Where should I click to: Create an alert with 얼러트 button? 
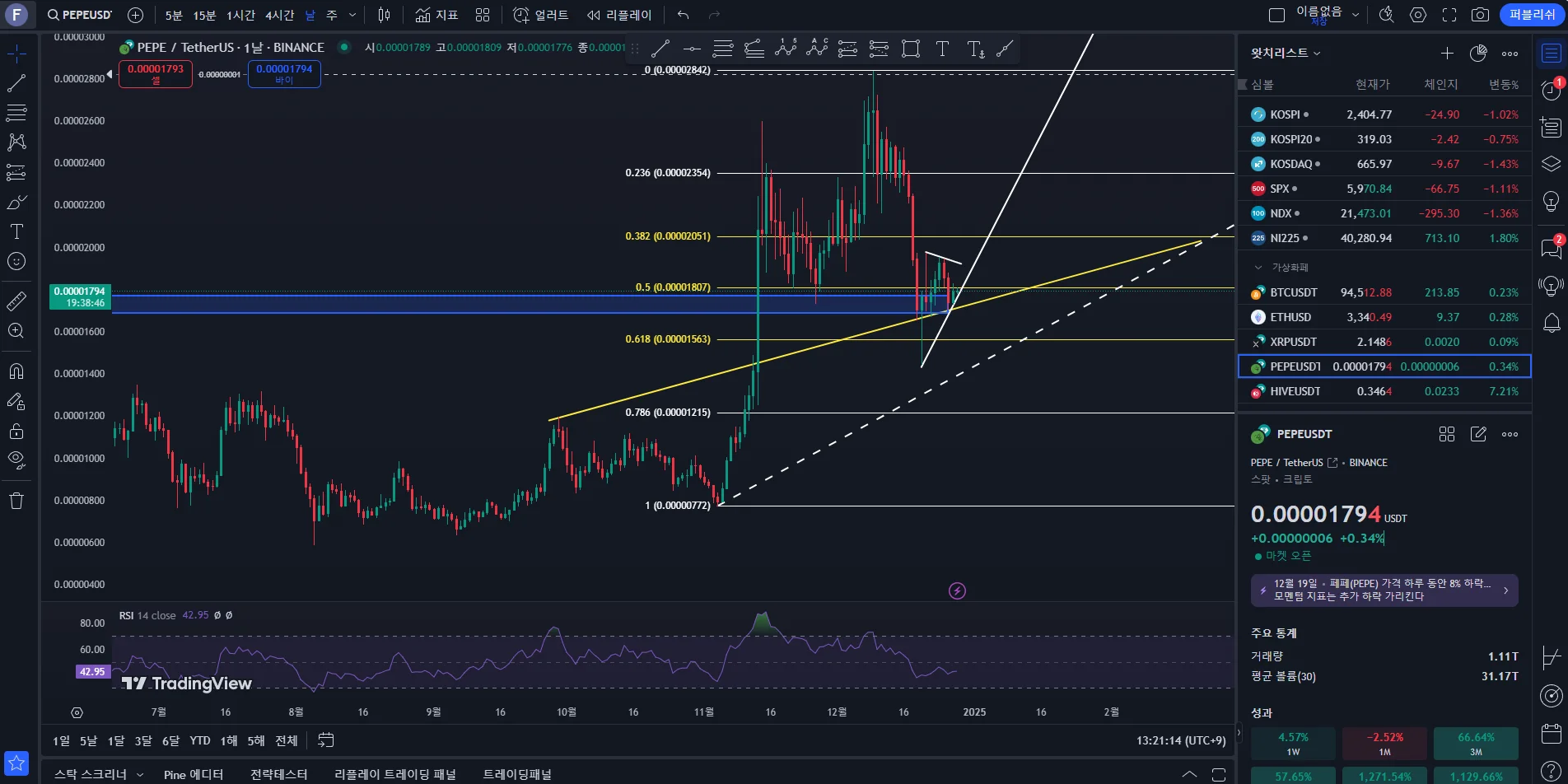point(541,15)
